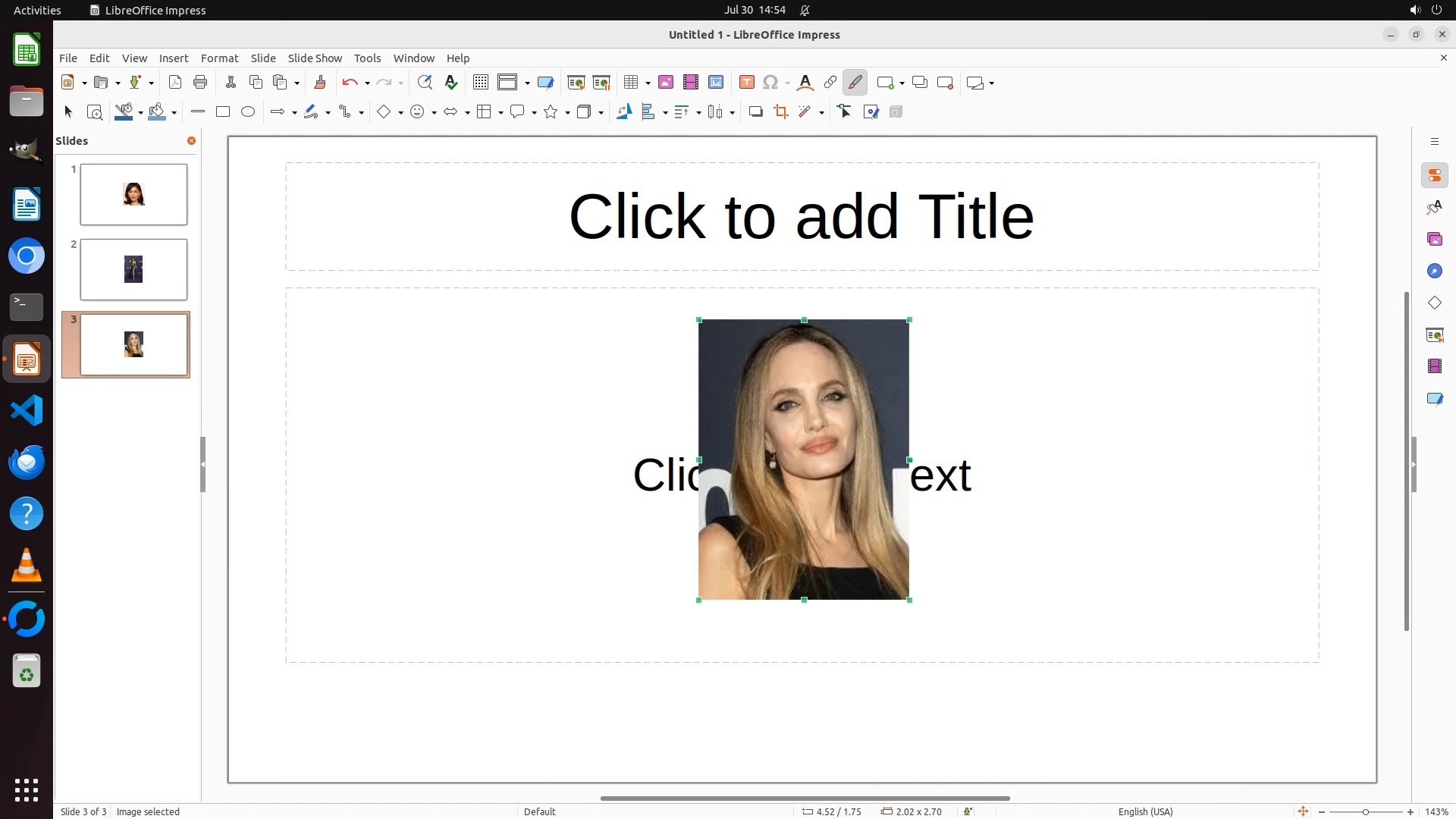Screen dimensions: 1456x819
Task: Open the Navigator panel in the sidebar
Action: pyautogui.click(x=1434, y=271)
